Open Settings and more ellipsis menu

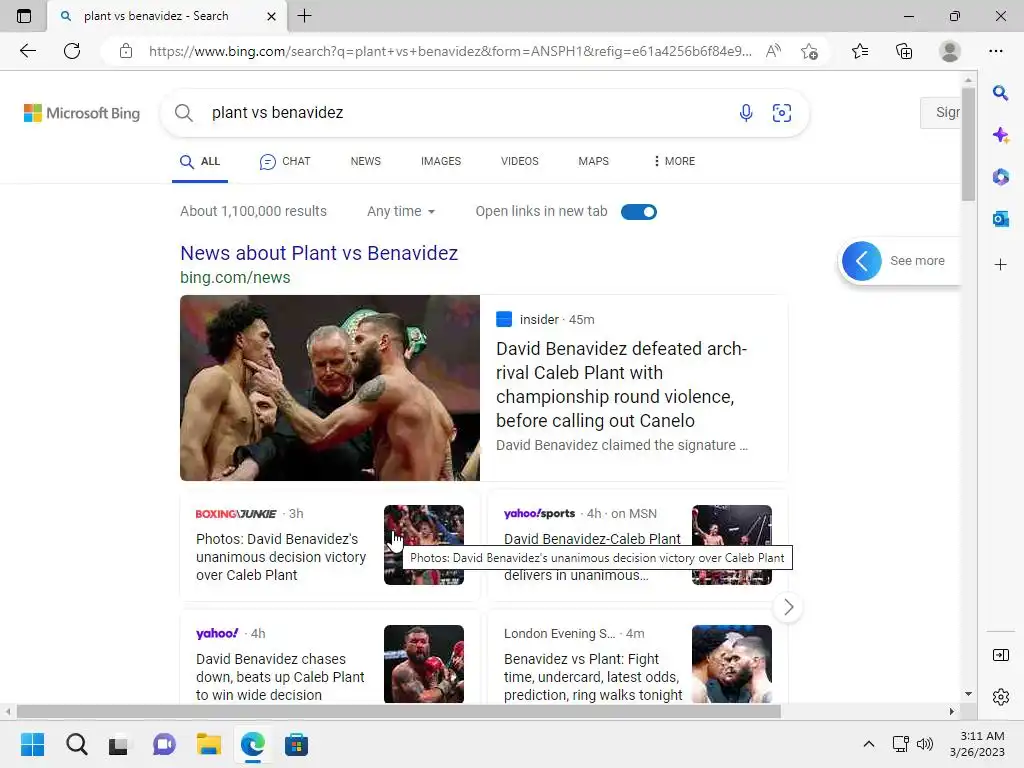[x=995, y=51]
